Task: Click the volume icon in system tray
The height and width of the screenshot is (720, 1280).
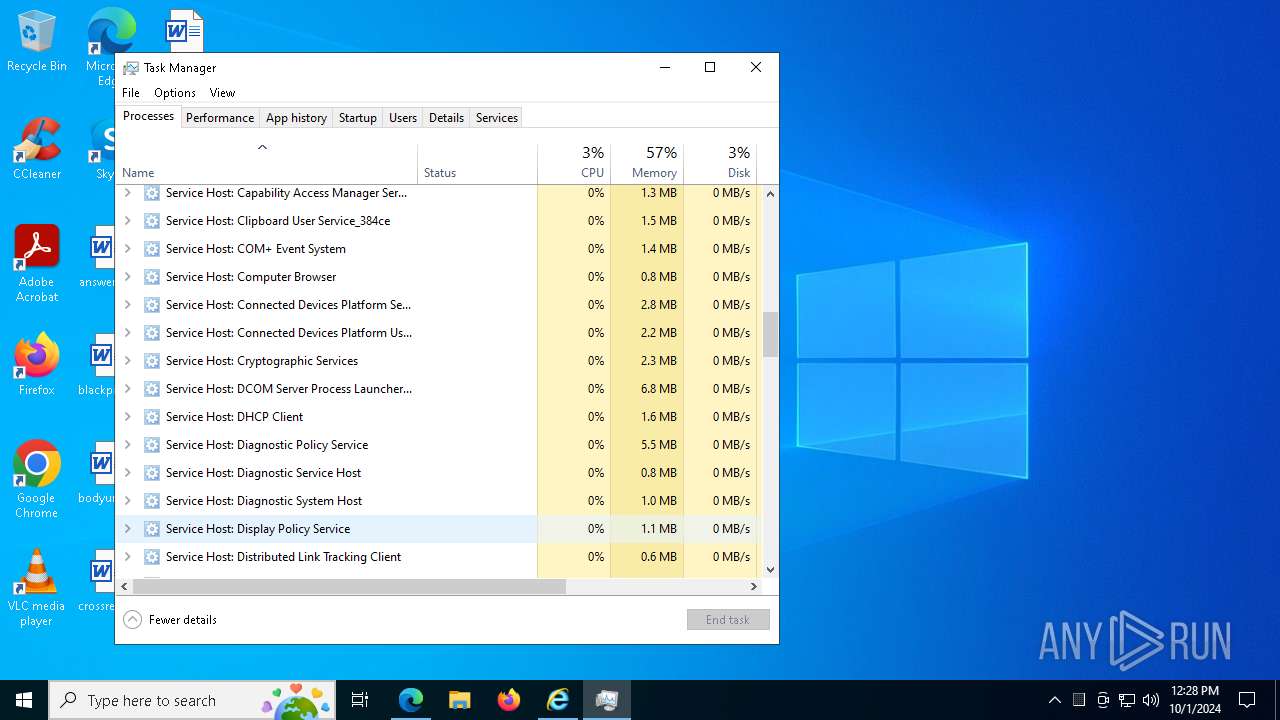Action: point(1151,700)
